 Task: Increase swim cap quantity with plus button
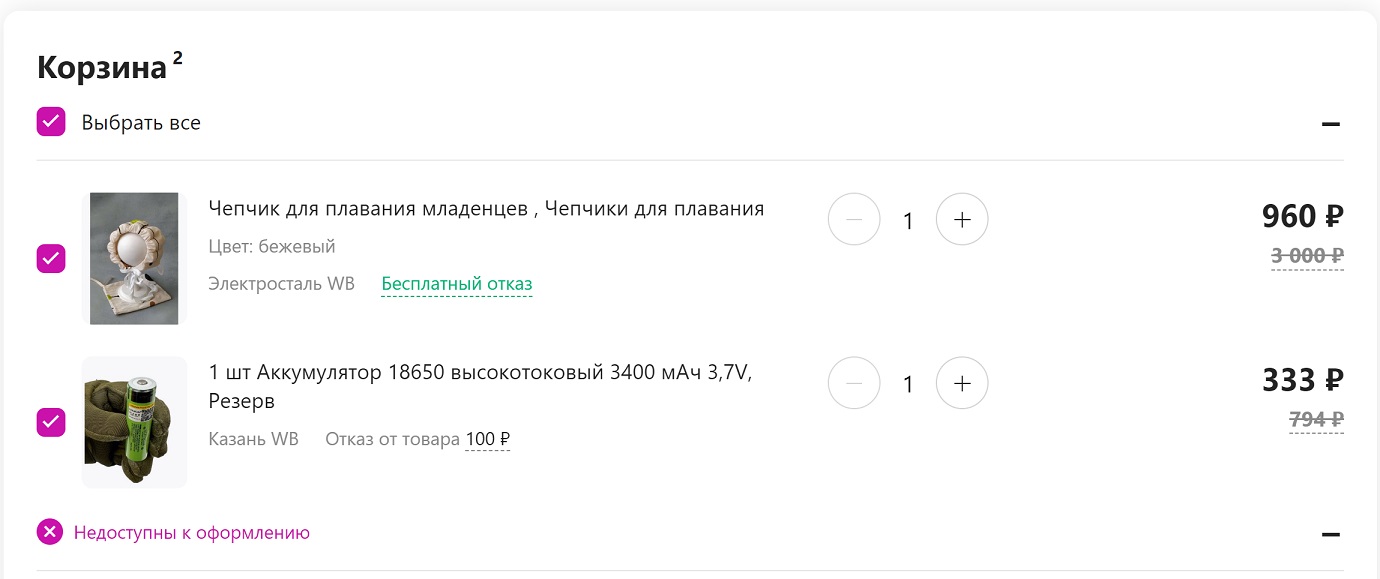pos(962,220)
